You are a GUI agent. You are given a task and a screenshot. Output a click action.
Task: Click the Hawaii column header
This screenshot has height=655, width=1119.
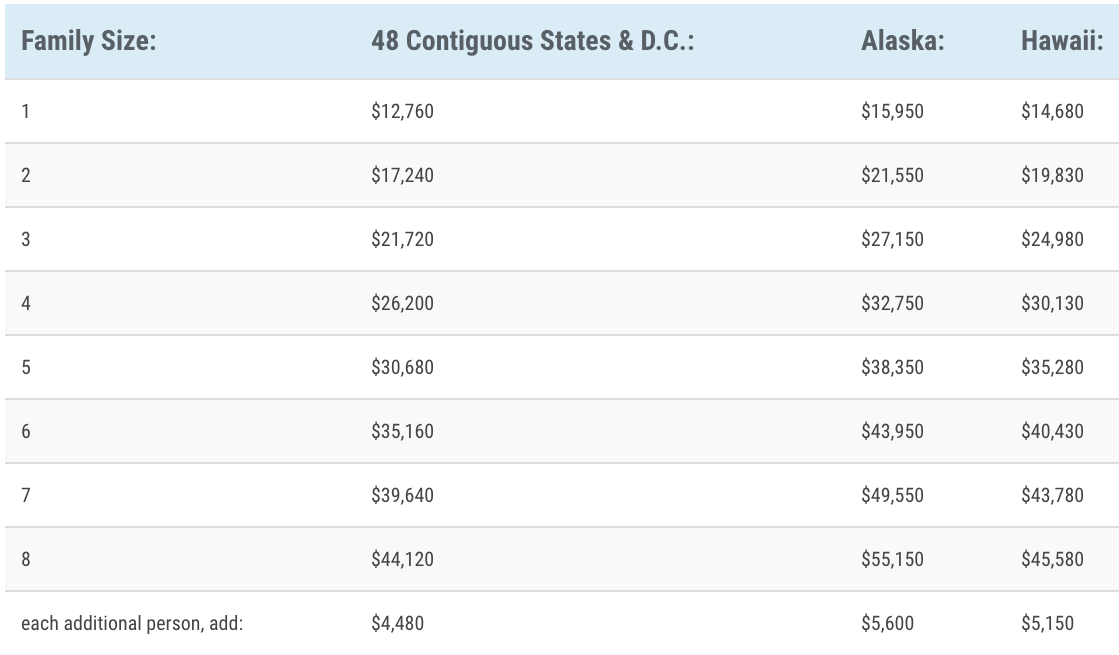1062,41
